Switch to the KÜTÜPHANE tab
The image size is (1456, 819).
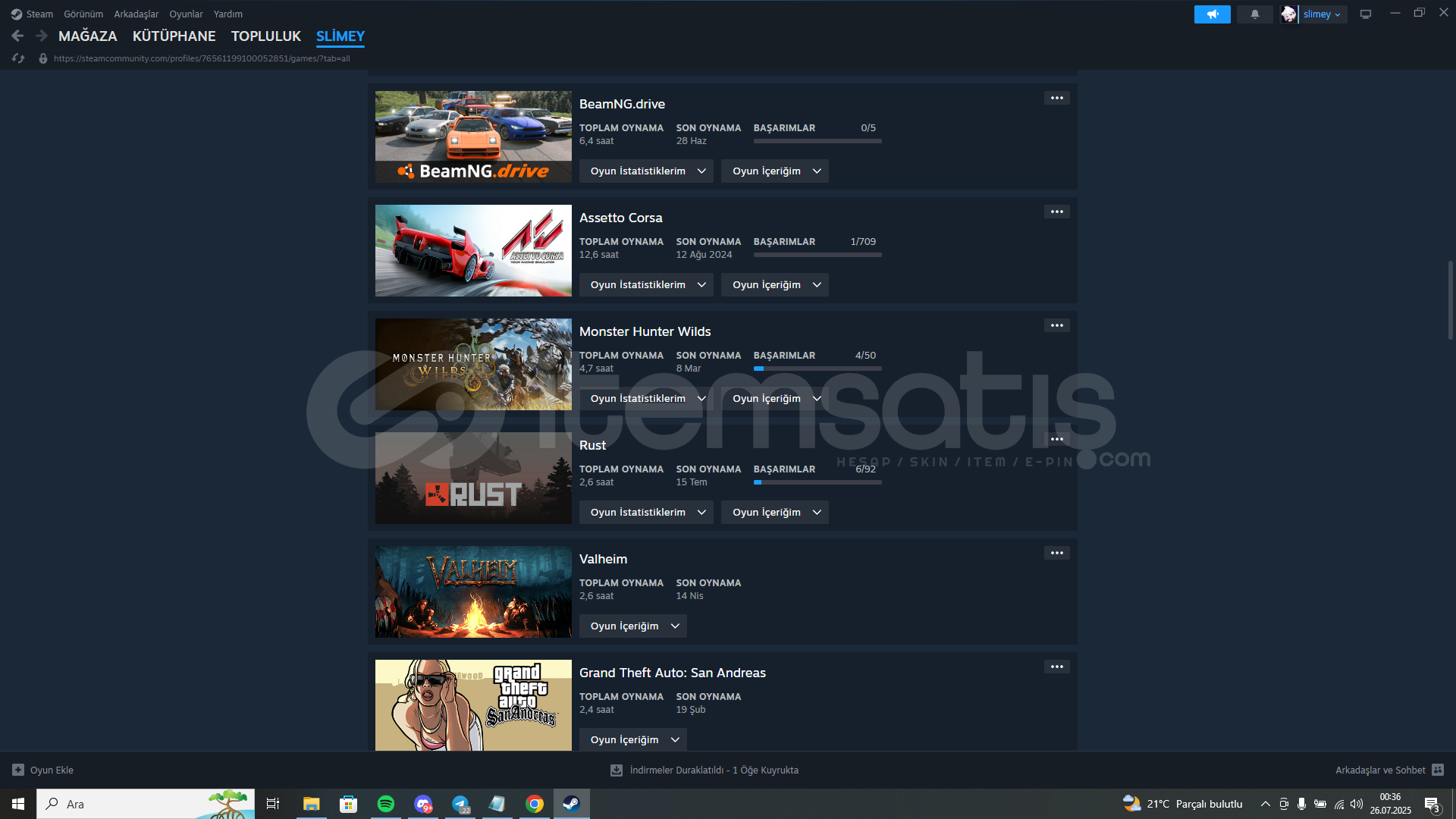pyautogui.click(x=174, y=36)
